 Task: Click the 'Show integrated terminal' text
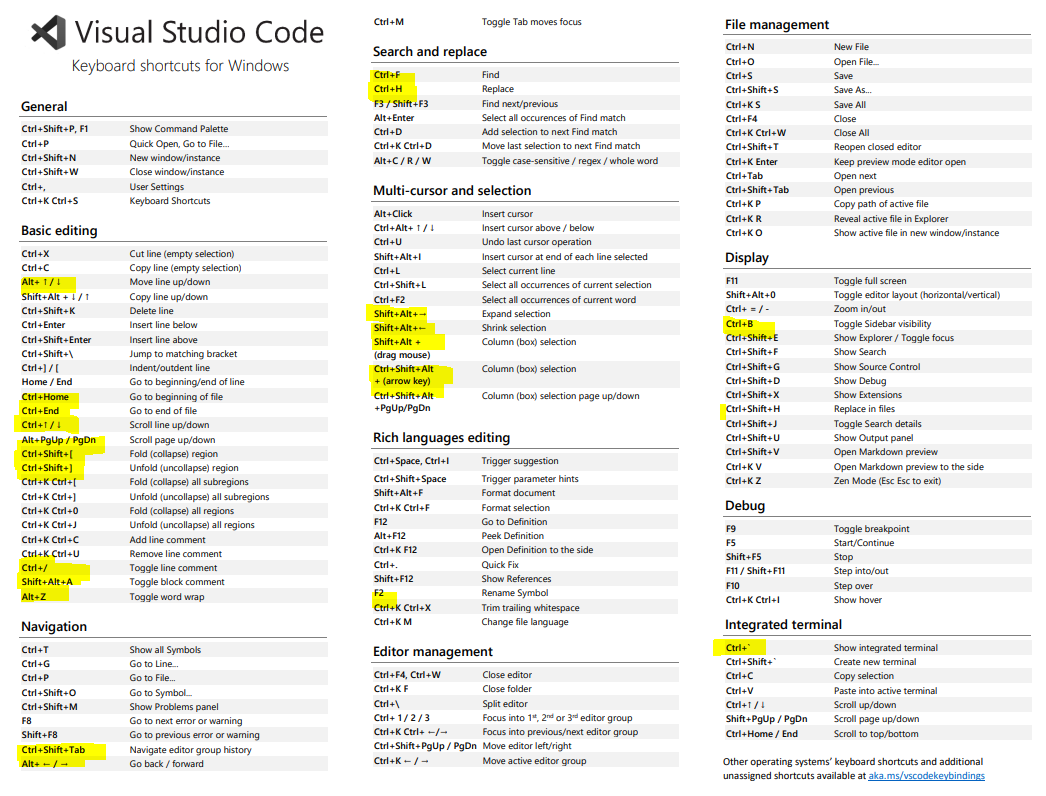click(886, 648)
